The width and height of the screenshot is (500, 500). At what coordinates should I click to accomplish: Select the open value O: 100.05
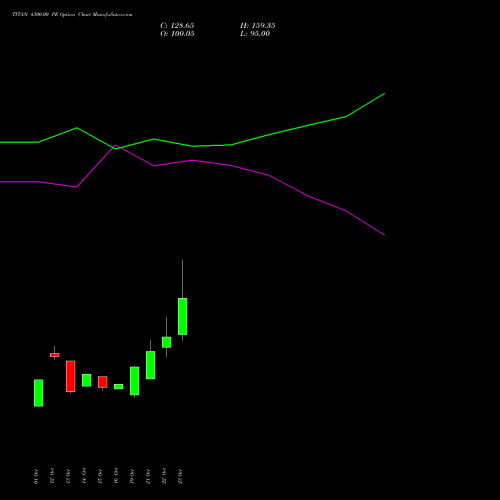[x=177, y=34]
